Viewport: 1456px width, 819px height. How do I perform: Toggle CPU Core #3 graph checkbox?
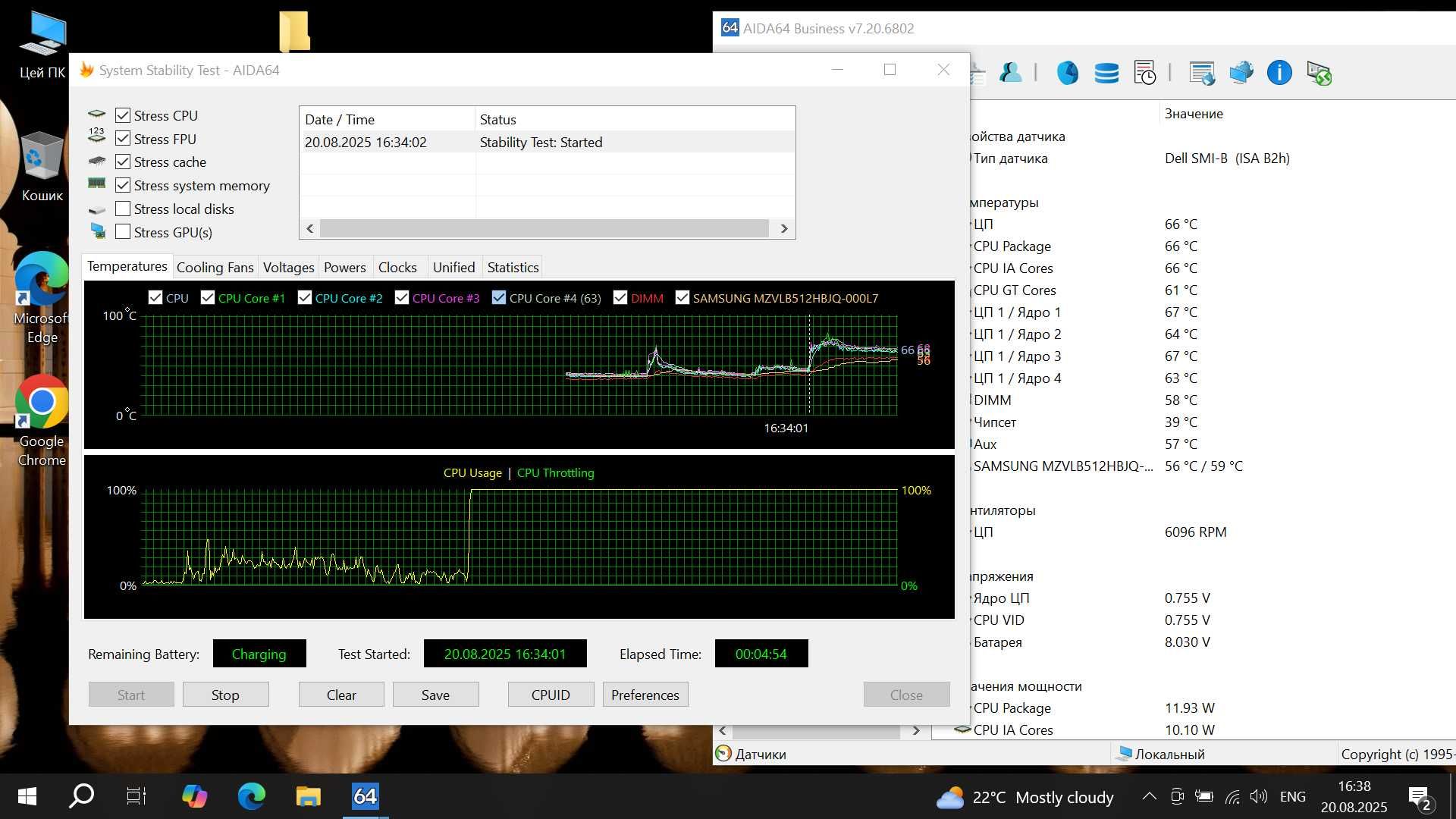(402, 298)
